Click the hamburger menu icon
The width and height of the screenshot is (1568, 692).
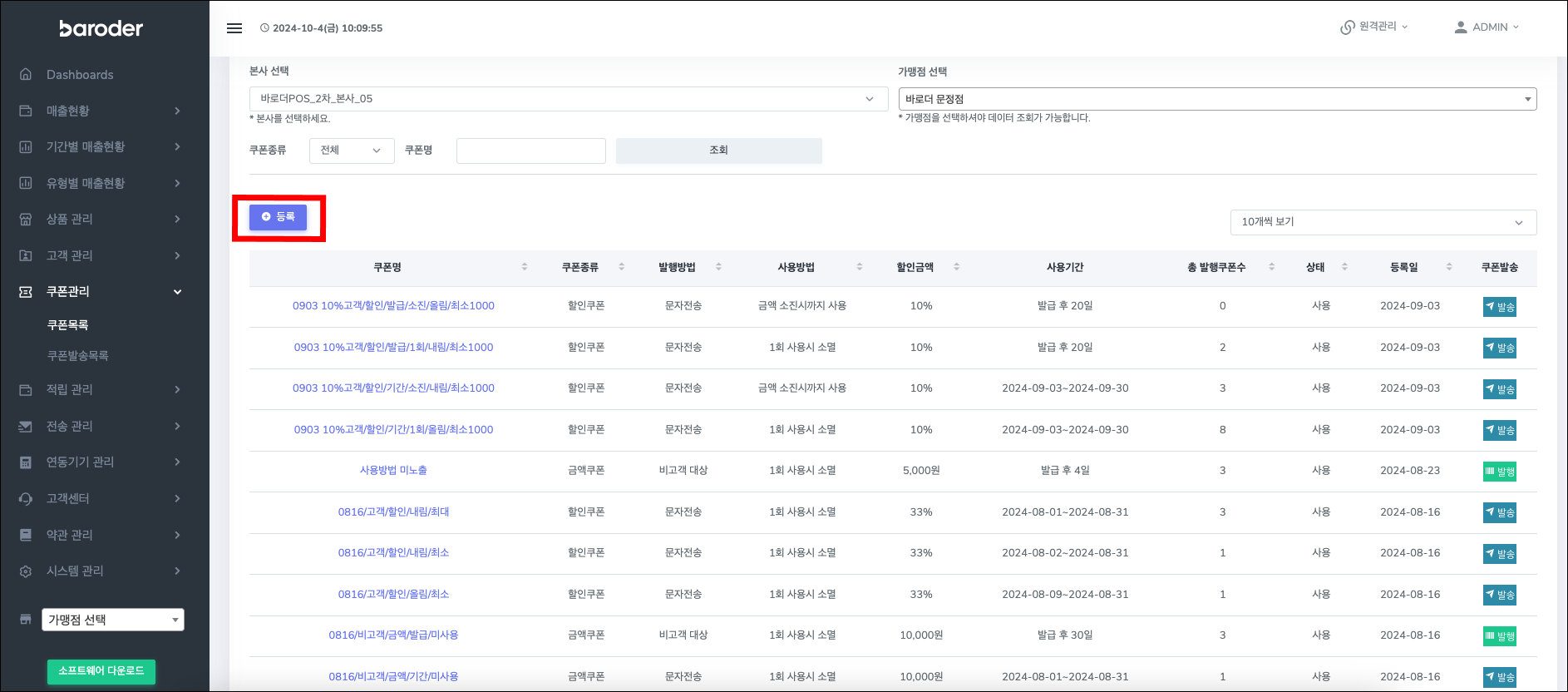[234, 28]
